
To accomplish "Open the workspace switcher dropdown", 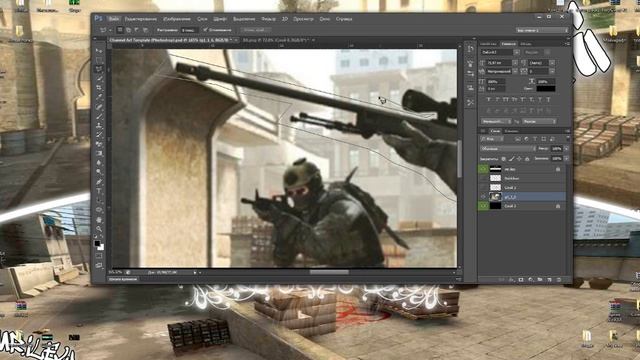I will pos(542,30).
